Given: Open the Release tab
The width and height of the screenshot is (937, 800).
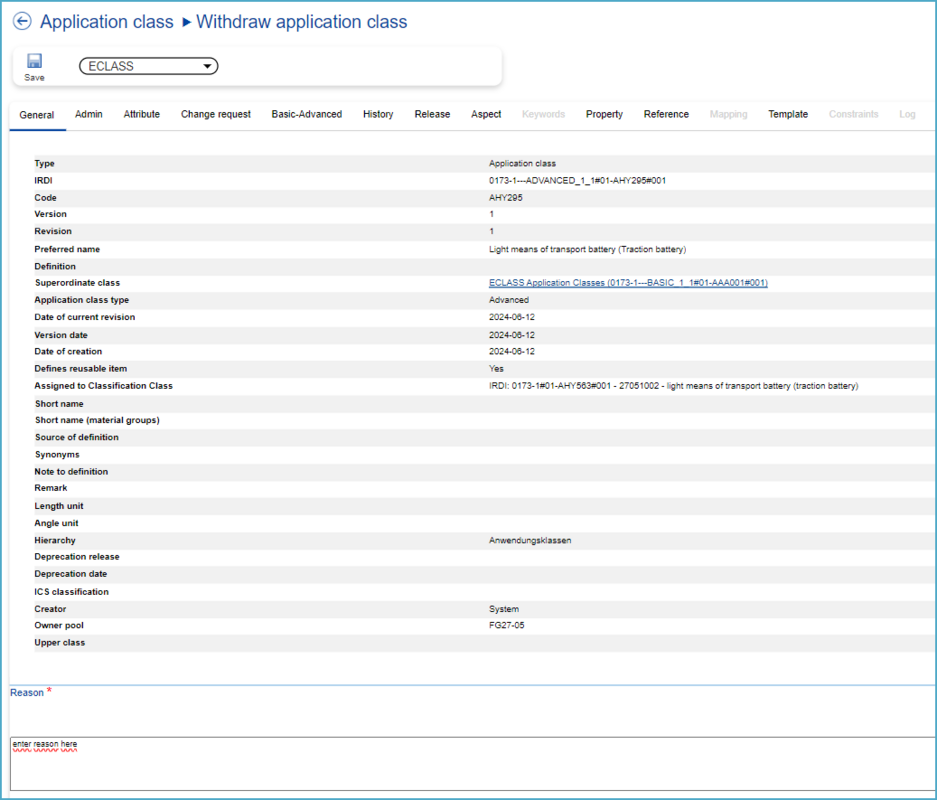Looking at the screenshot, I should tap(432, 115).
